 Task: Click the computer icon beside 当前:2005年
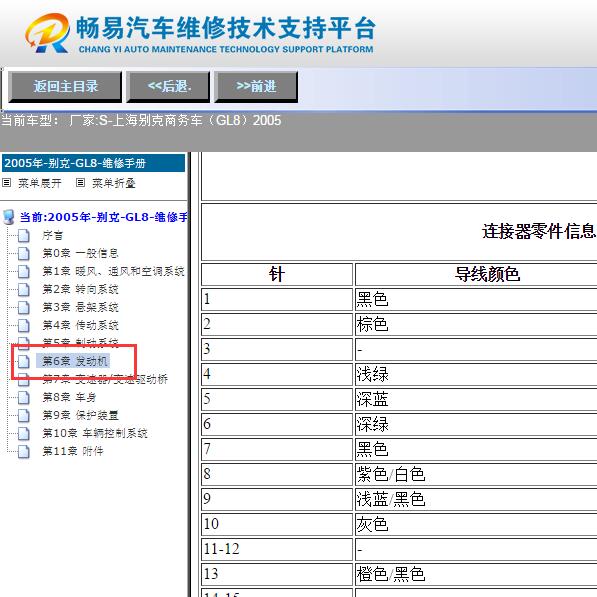point(8,217)
